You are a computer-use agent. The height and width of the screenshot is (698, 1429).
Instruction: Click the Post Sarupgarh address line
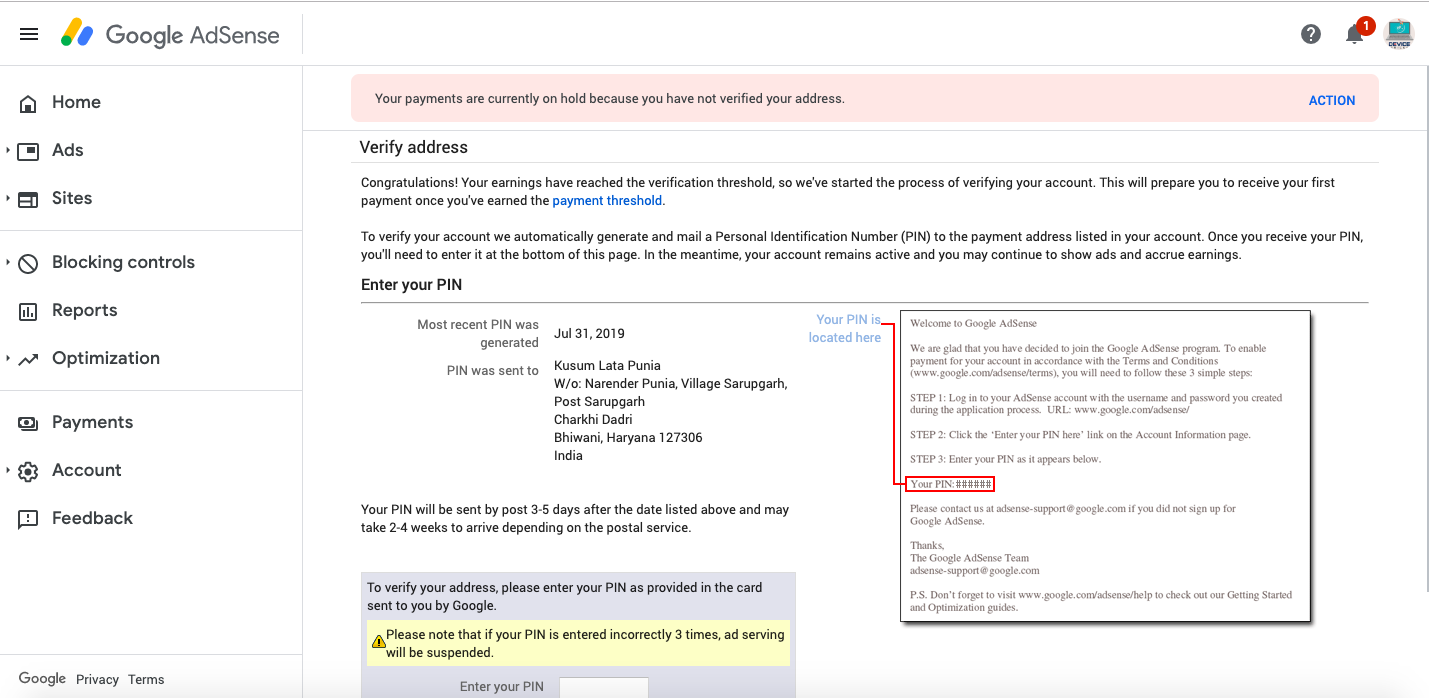click(x=599, y=402)
